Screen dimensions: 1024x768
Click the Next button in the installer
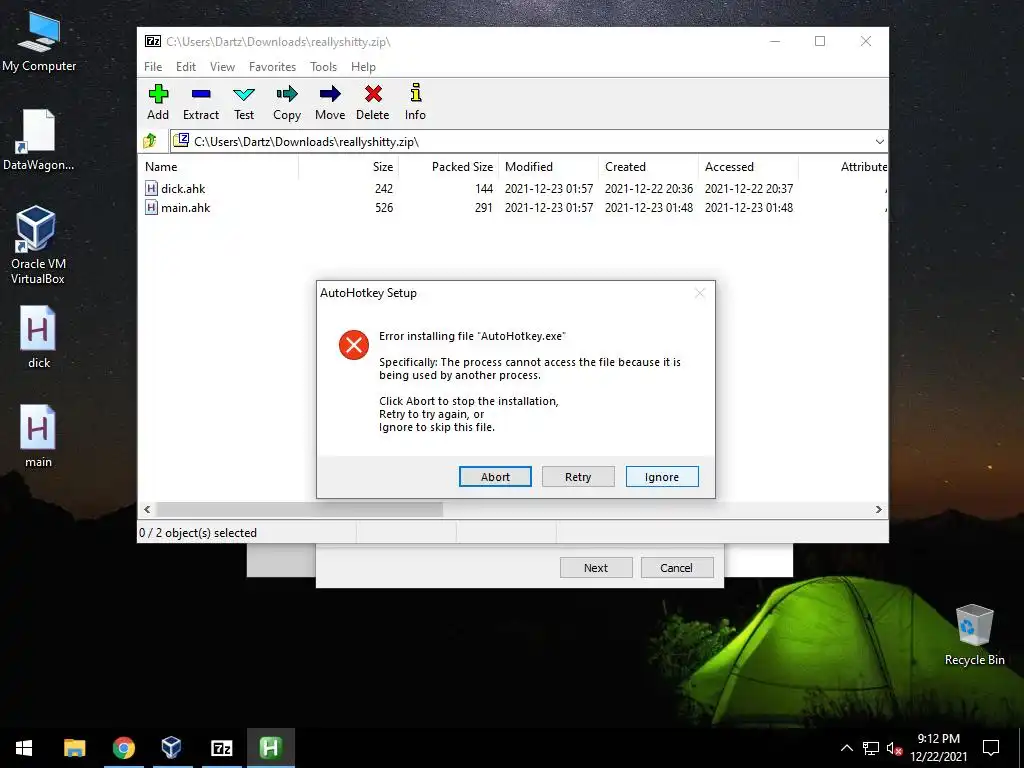pyautogui.click(x=596, y=568)
